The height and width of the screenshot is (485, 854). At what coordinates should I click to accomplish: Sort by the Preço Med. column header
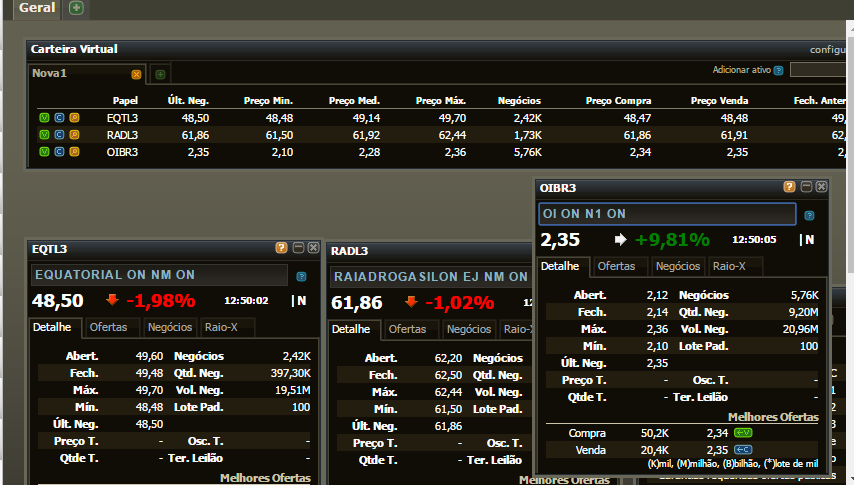[354, 100]
